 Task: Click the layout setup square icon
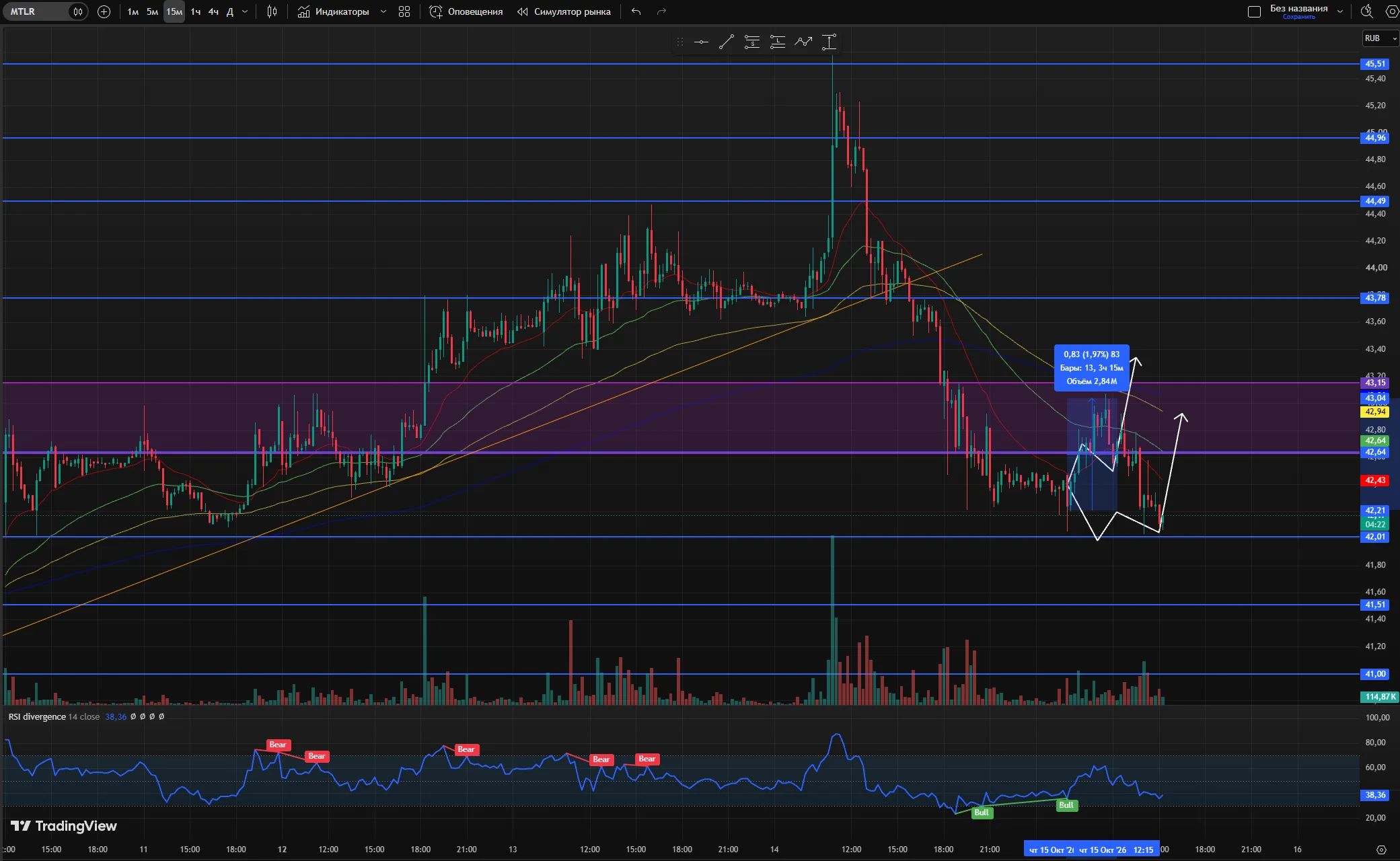pos(1254,11)
